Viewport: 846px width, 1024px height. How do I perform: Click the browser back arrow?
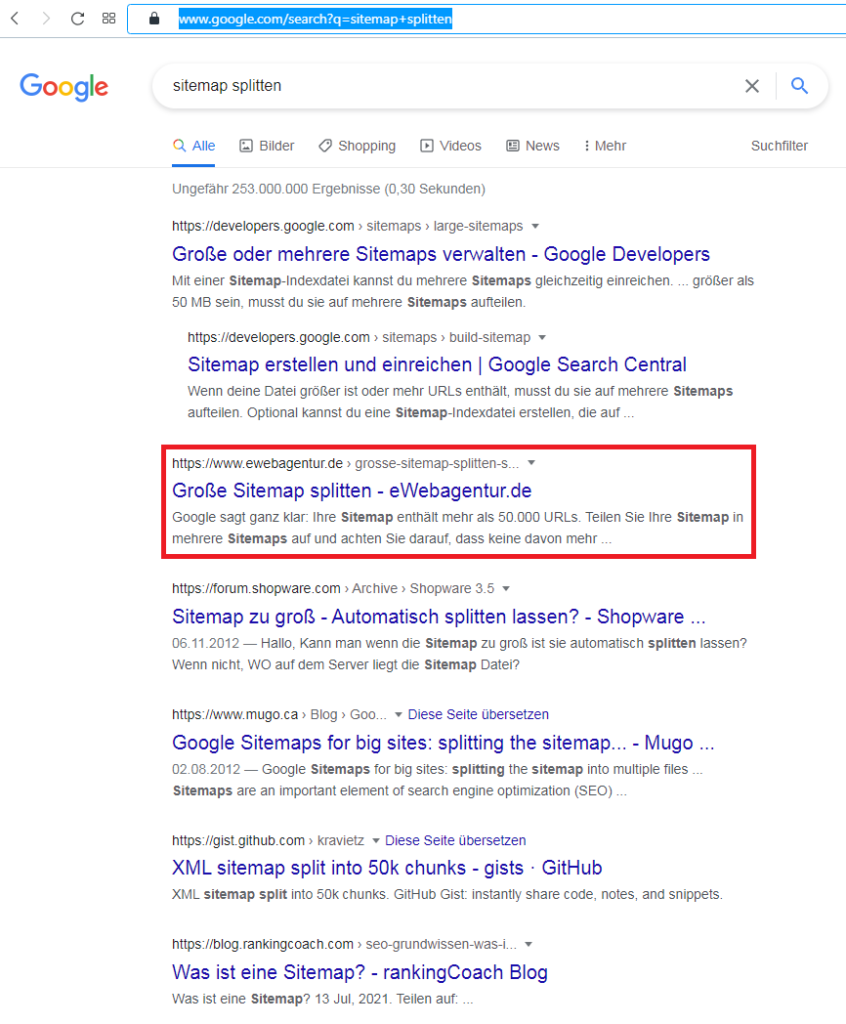[x=15, y=18]
